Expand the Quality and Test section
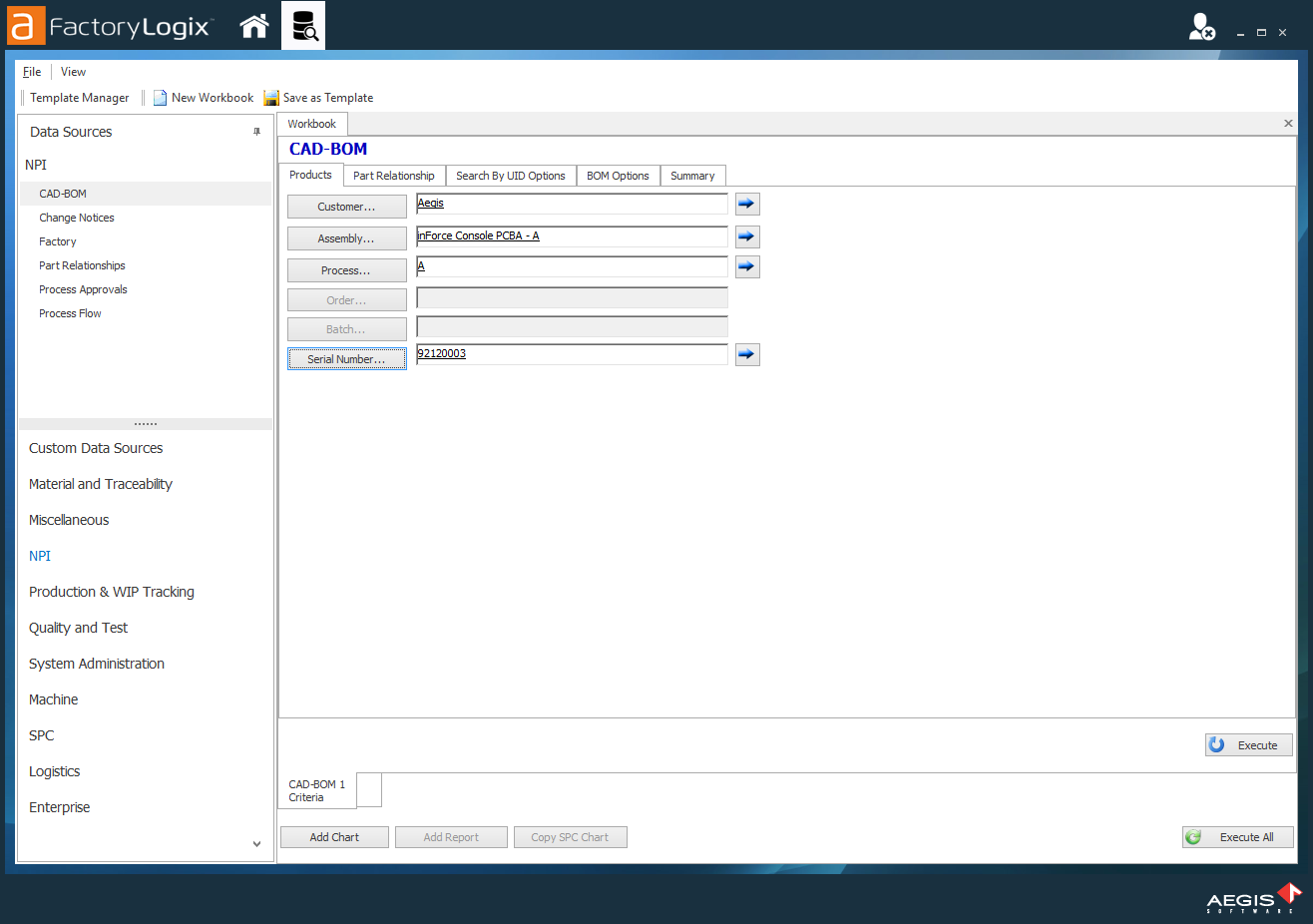This screenshot has height=924, width=1313. [78, 628]
